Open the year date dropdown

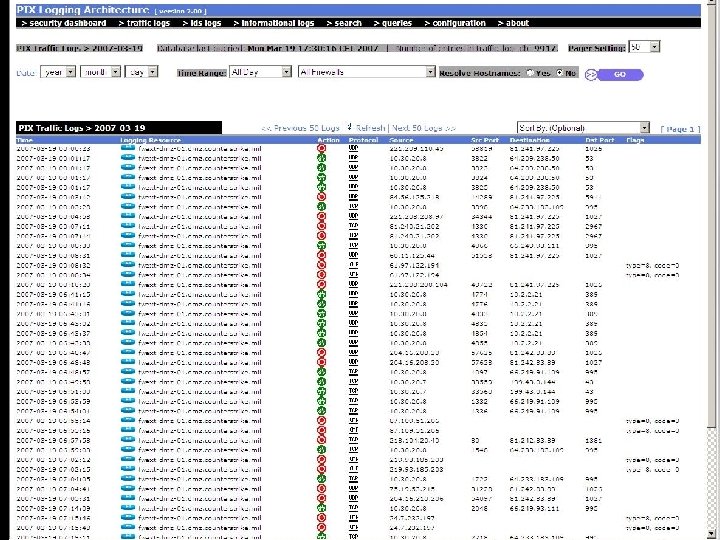[58, 72]
